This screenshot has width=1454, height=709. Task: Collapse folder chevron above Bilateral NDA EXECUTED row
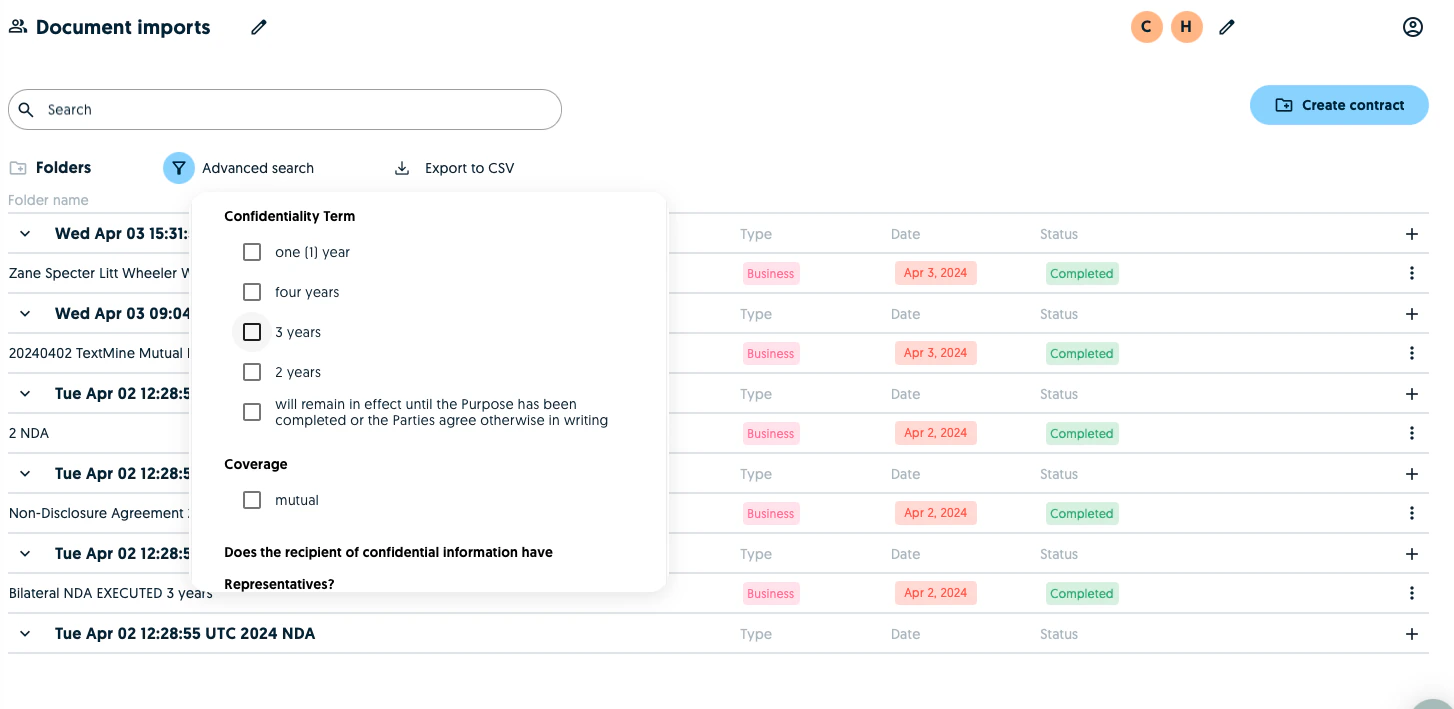pos(25,554)
